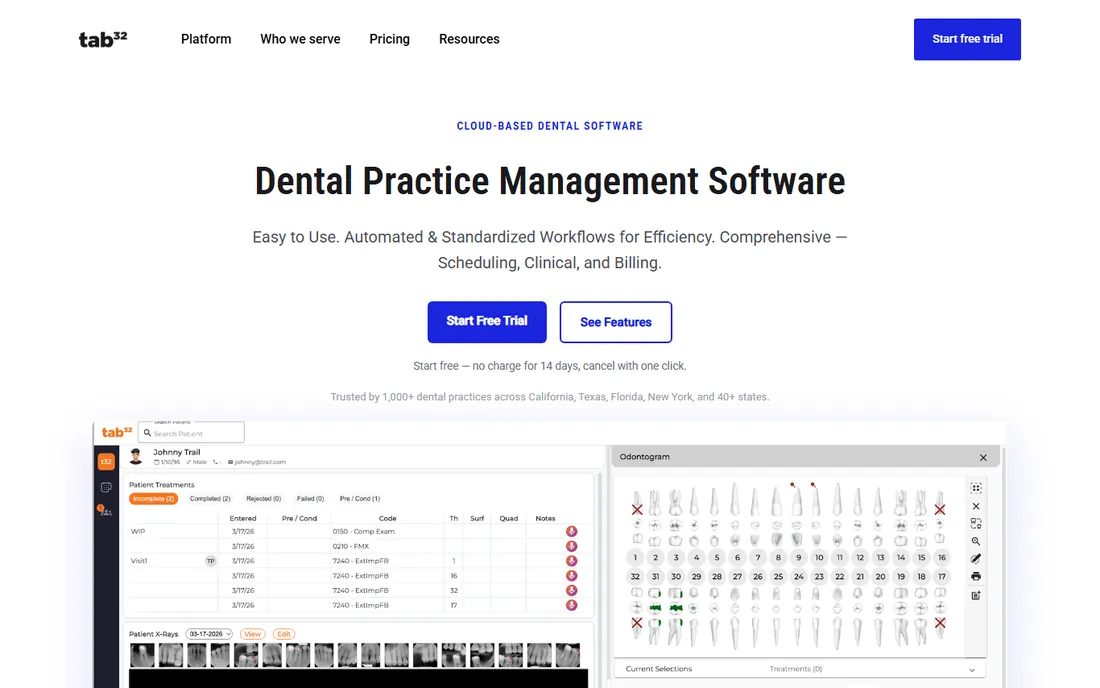Select tooth number 19 in the odontogram
Viewport: 1100px width, 688px height.
(x=901, y=576)
